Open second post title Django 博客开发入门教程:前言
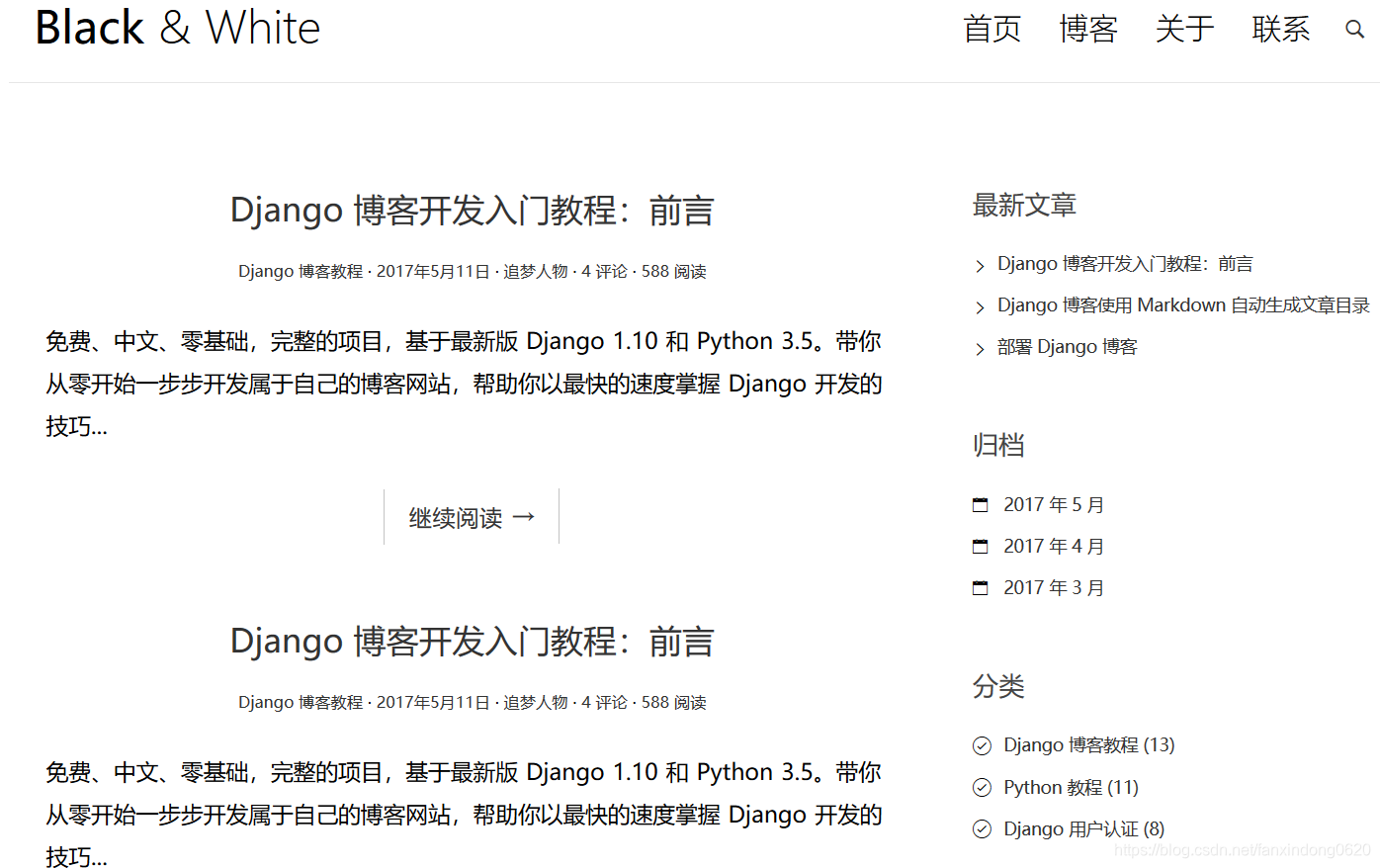Image resolution: width=1380 pixels, height=868 pixels. point(472,642)
